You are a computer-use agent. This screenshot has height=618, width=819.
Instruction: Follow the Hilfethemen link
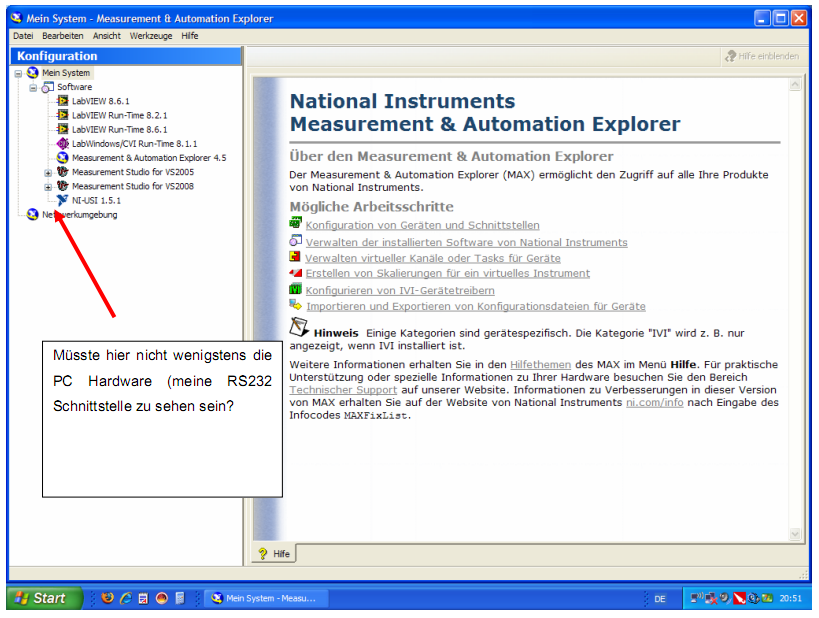[541, 365]
